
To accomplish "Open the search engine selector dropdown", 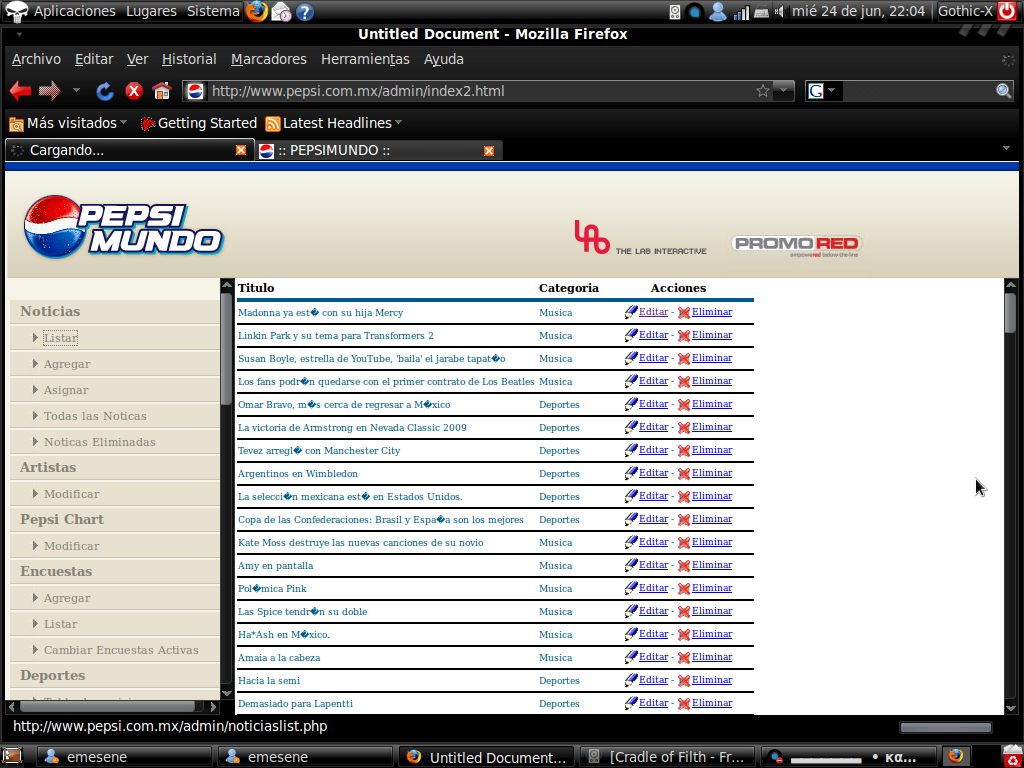I will coord(822,91).
